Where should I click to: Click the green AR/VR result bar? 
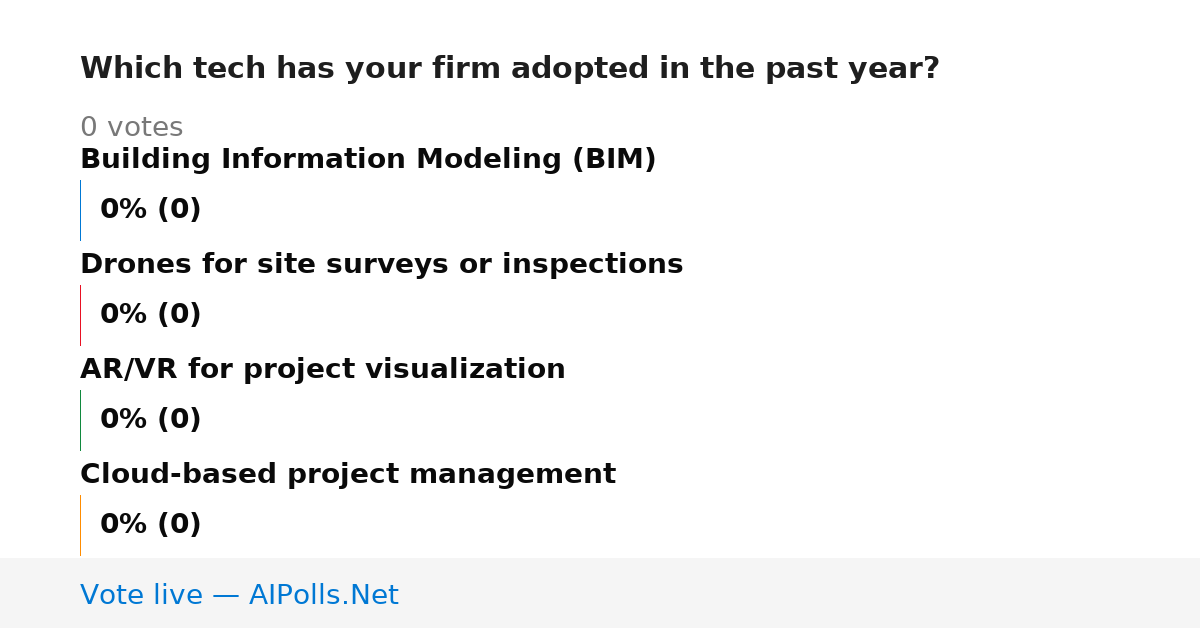[x=80, y=420]
